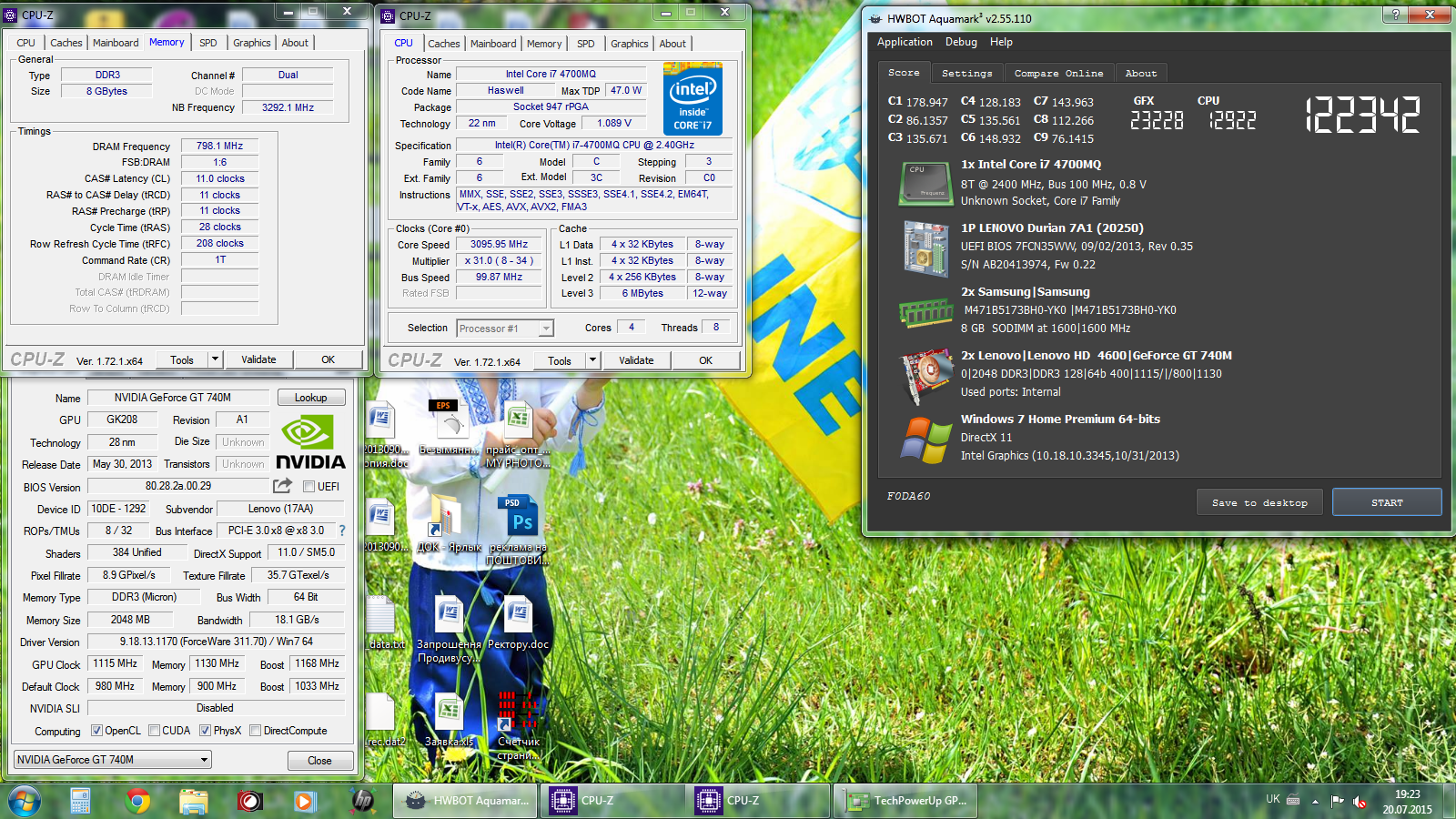Show hidden system tray icons
Image resolution: width=1456 pixels, height=819 pixels.
1315,801
